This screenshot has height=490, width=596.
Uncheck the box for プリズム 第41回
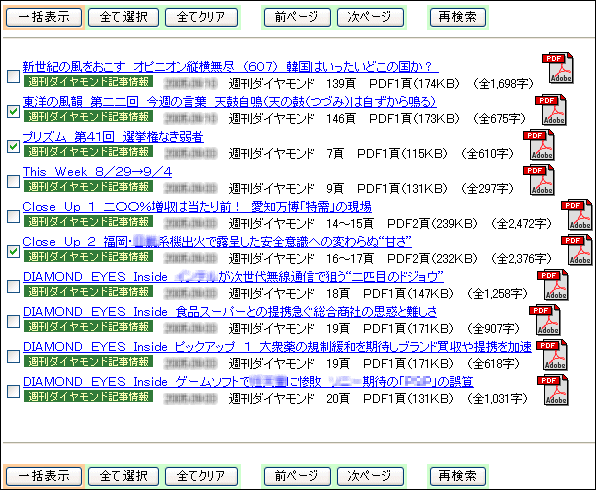tap(13, 146)
